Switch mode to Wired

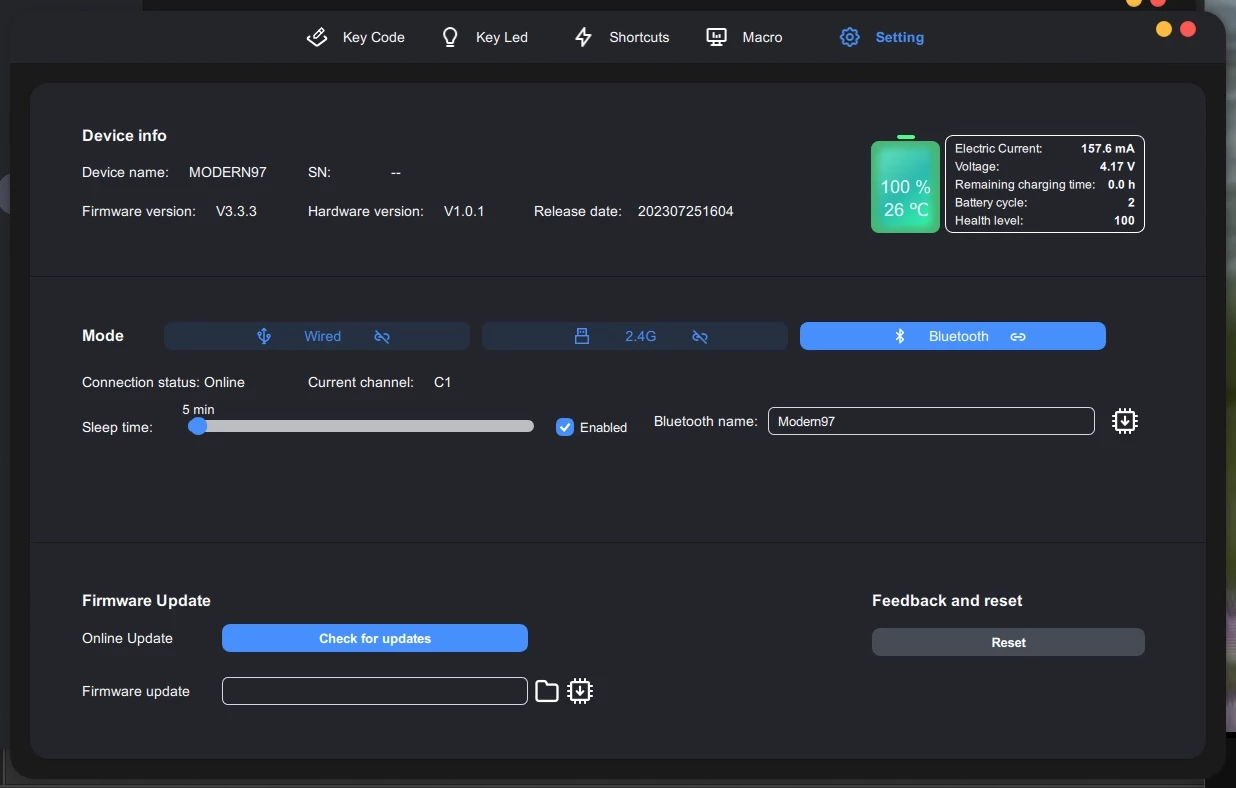pyautogui.click(x=317, y=336)
